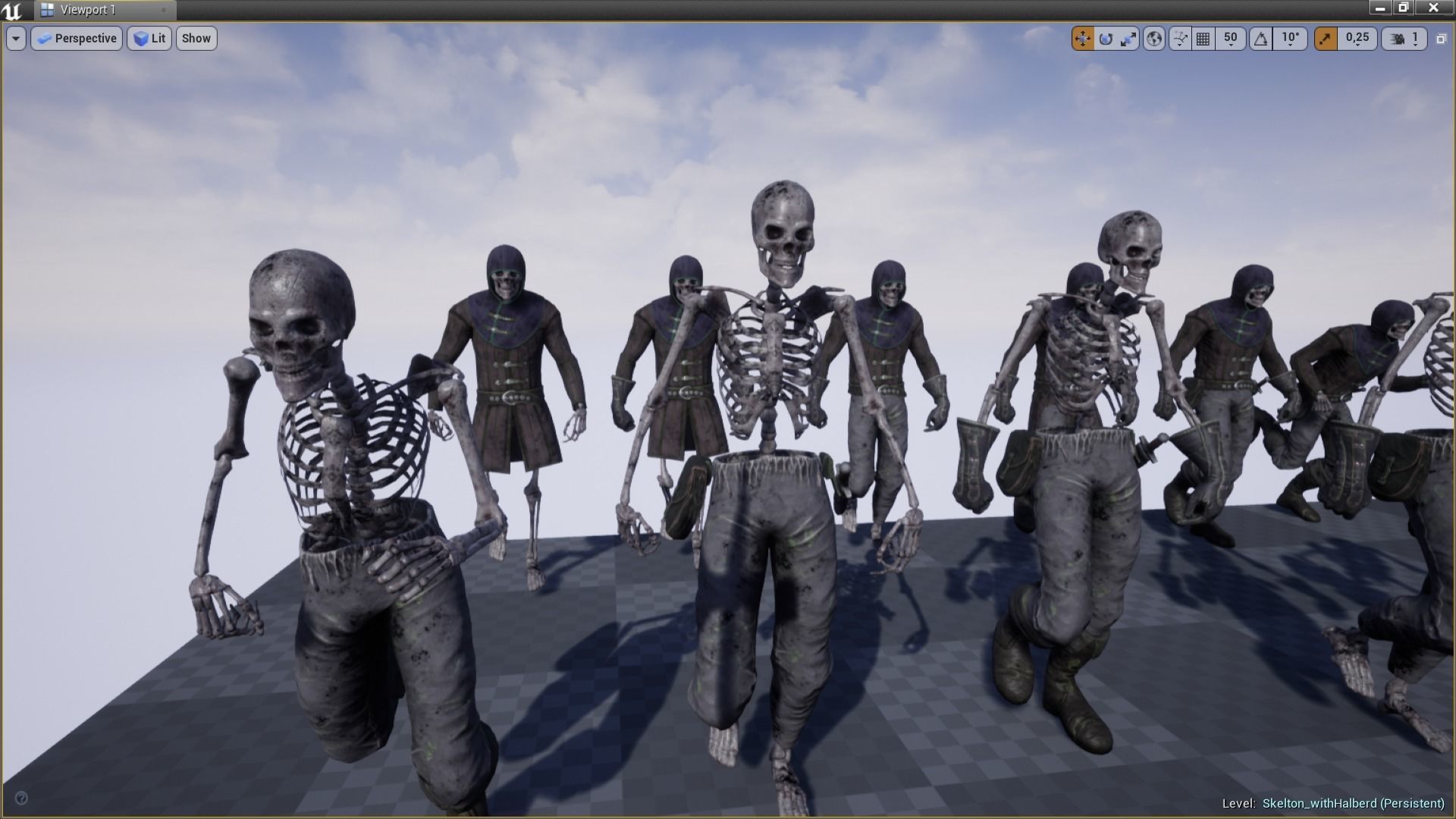Open the Show menu
The height and width of the screenshot is (819, 1456).
[x=196, y=38]
